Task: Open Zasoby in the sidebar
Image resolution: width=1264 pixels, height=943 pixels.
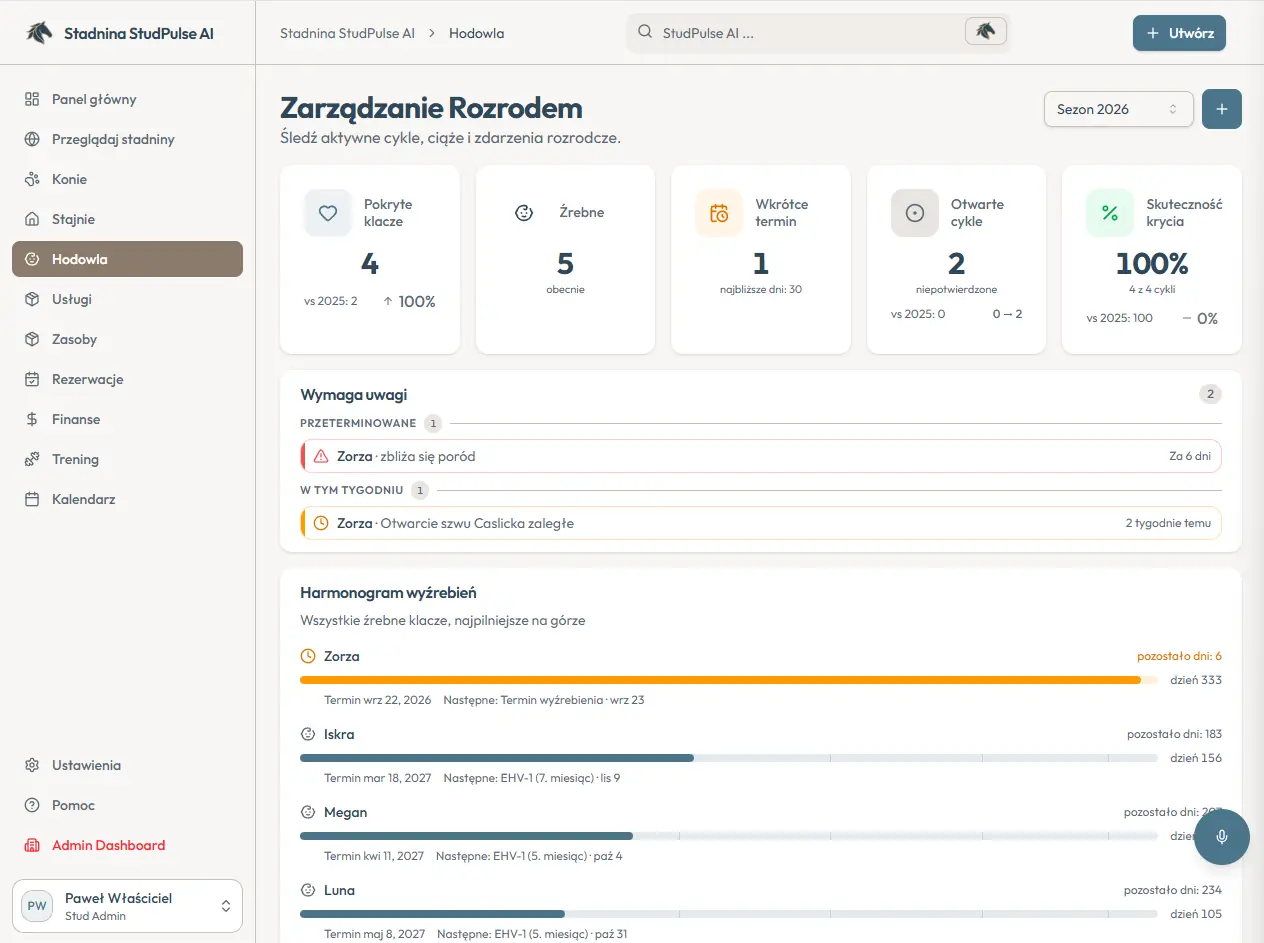Action: 127,339
